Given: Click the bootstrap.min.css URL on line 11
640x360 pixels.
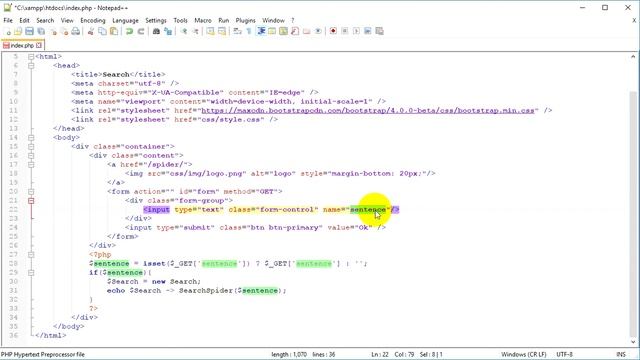Looking at the screenshot, I should pos(368,110).
